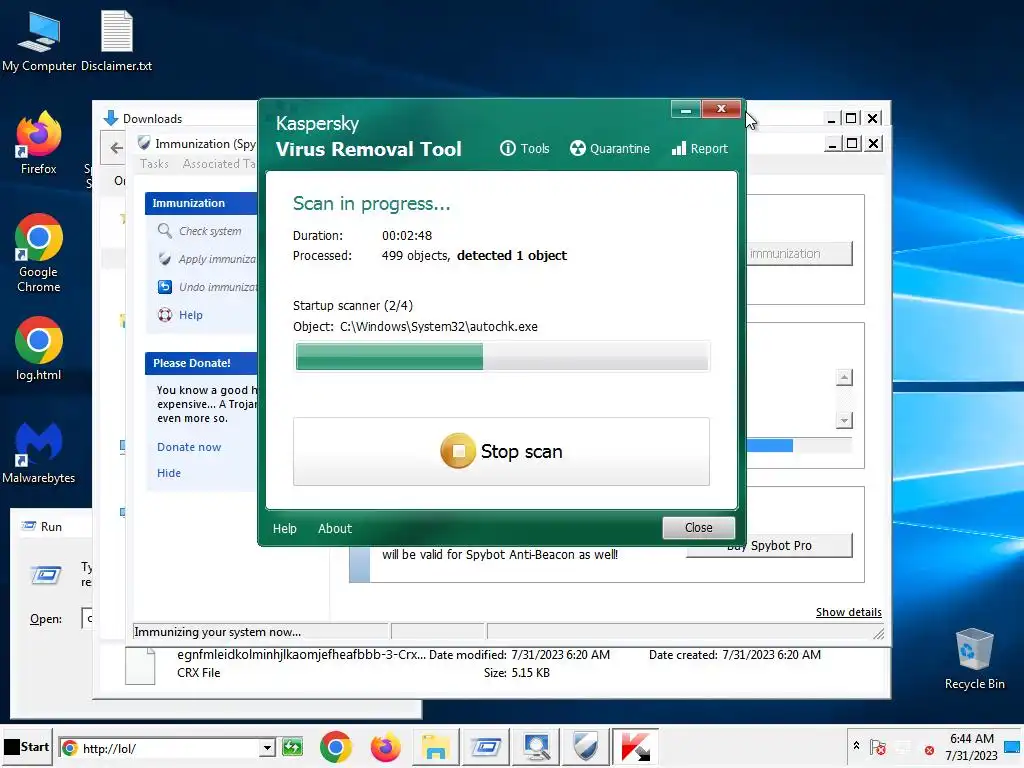Select Apply immunization in Spybot sidebar
The image size is (1024, 768).
[208, 259]
